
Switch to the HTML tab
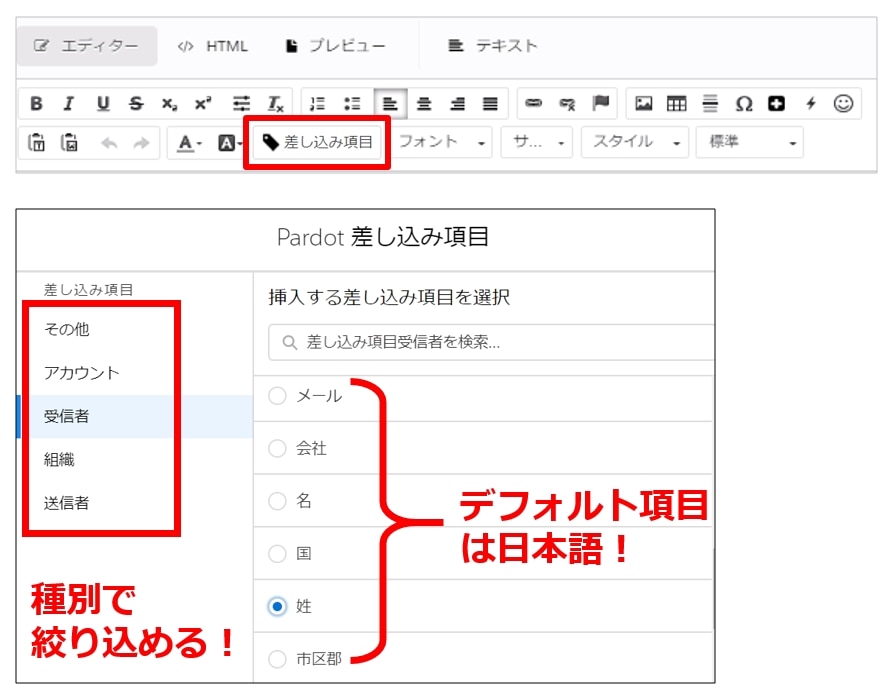tap(212, 46)
